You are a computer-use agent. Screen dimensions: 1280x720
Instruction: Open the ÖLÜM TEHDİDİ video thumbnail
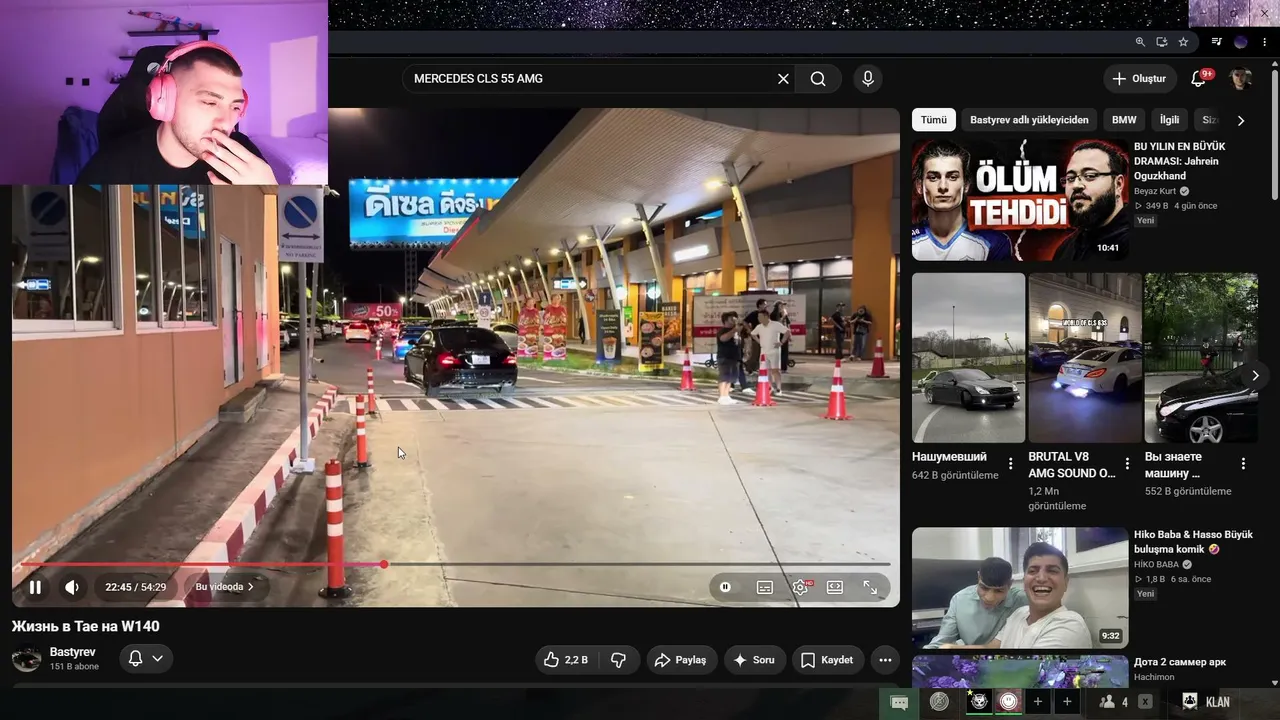[1020, 199]
